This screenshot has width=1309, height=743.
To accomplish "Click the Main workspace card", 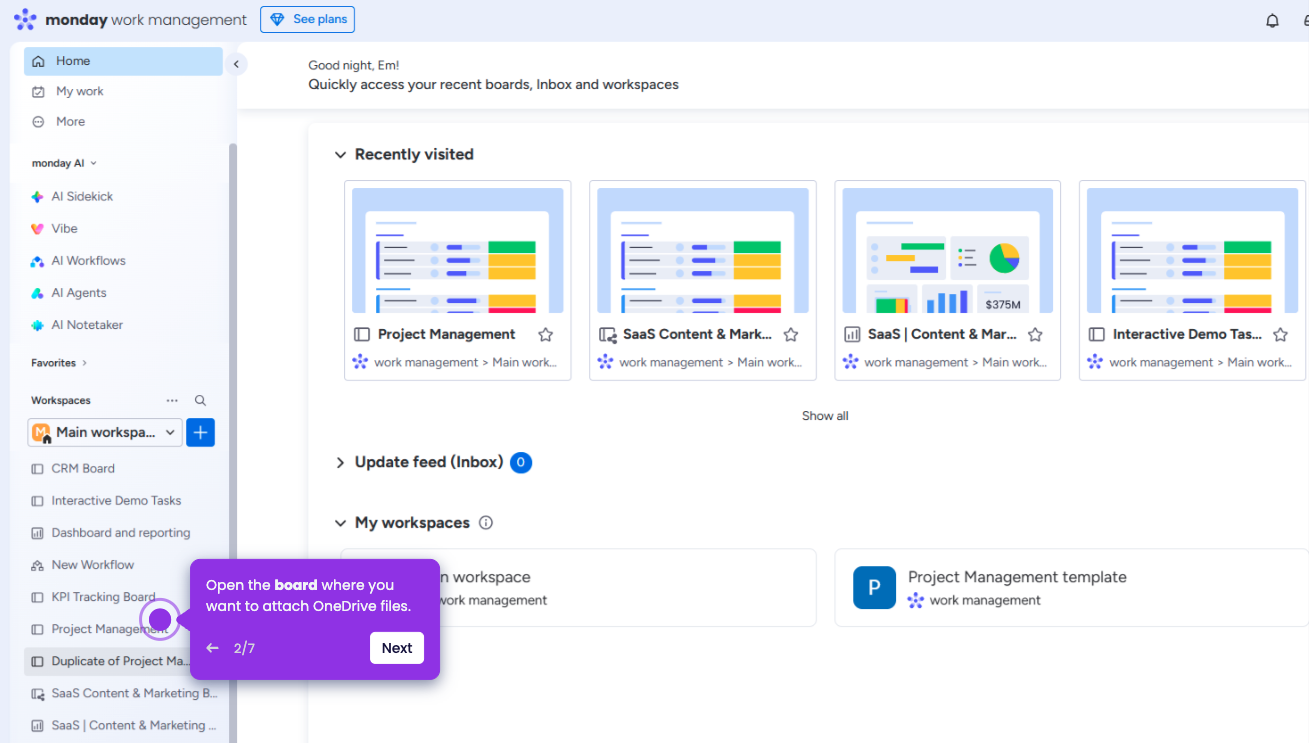I will [x=578, y=588].
